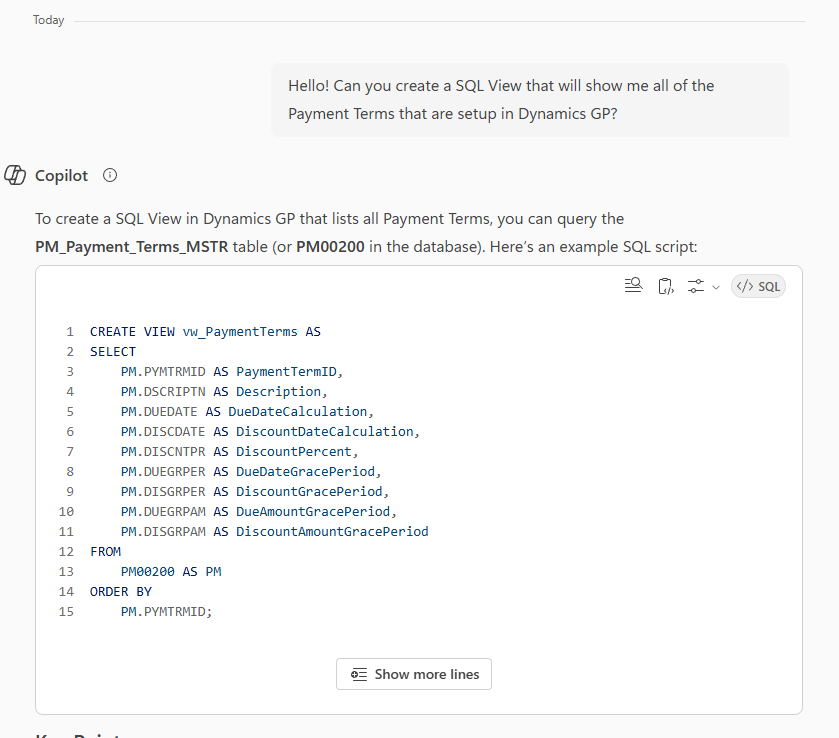
Task: Click the PM.DISCNTPR AS DiscountPercent line
Action: (239, 452)
